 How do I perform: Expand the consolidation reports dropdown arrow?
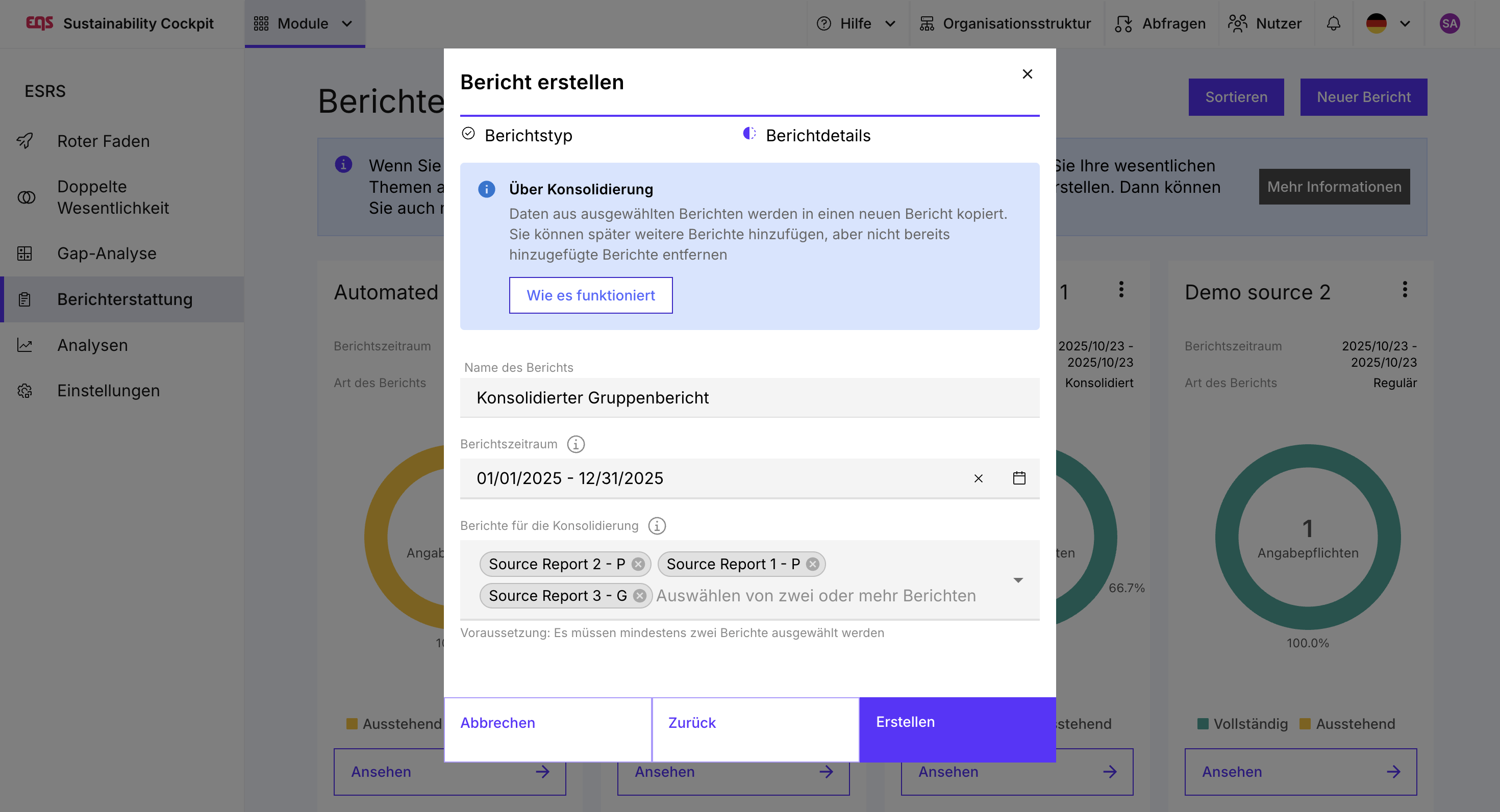(1018, 580)
